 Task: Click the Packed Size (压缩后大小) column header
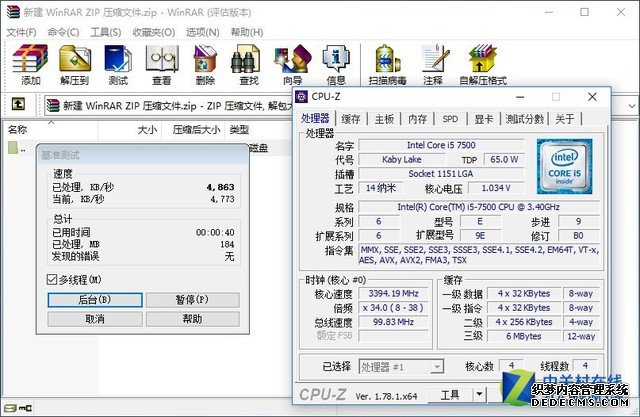tap(193, 130)
